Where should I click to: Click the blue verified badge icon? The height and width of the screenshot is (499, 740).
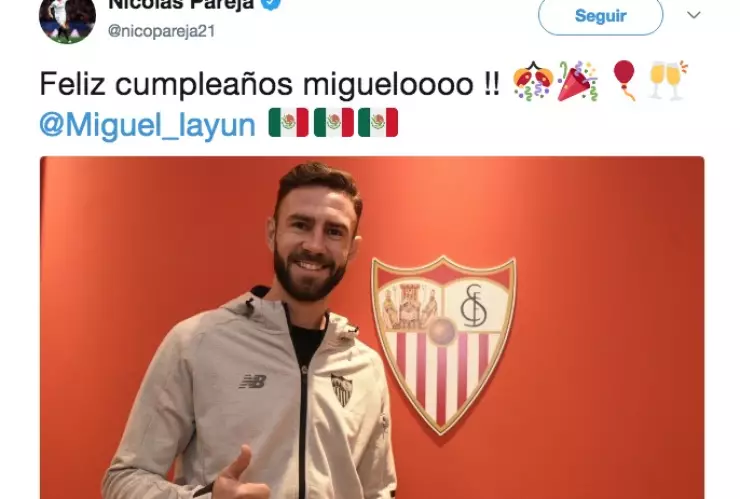[273, 4]
